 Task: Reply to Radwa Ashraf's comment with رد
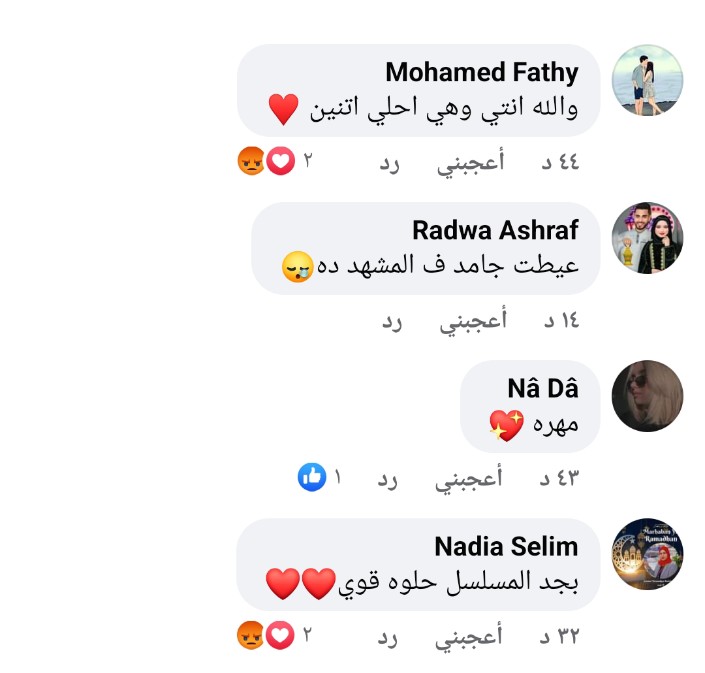[389, 321]
